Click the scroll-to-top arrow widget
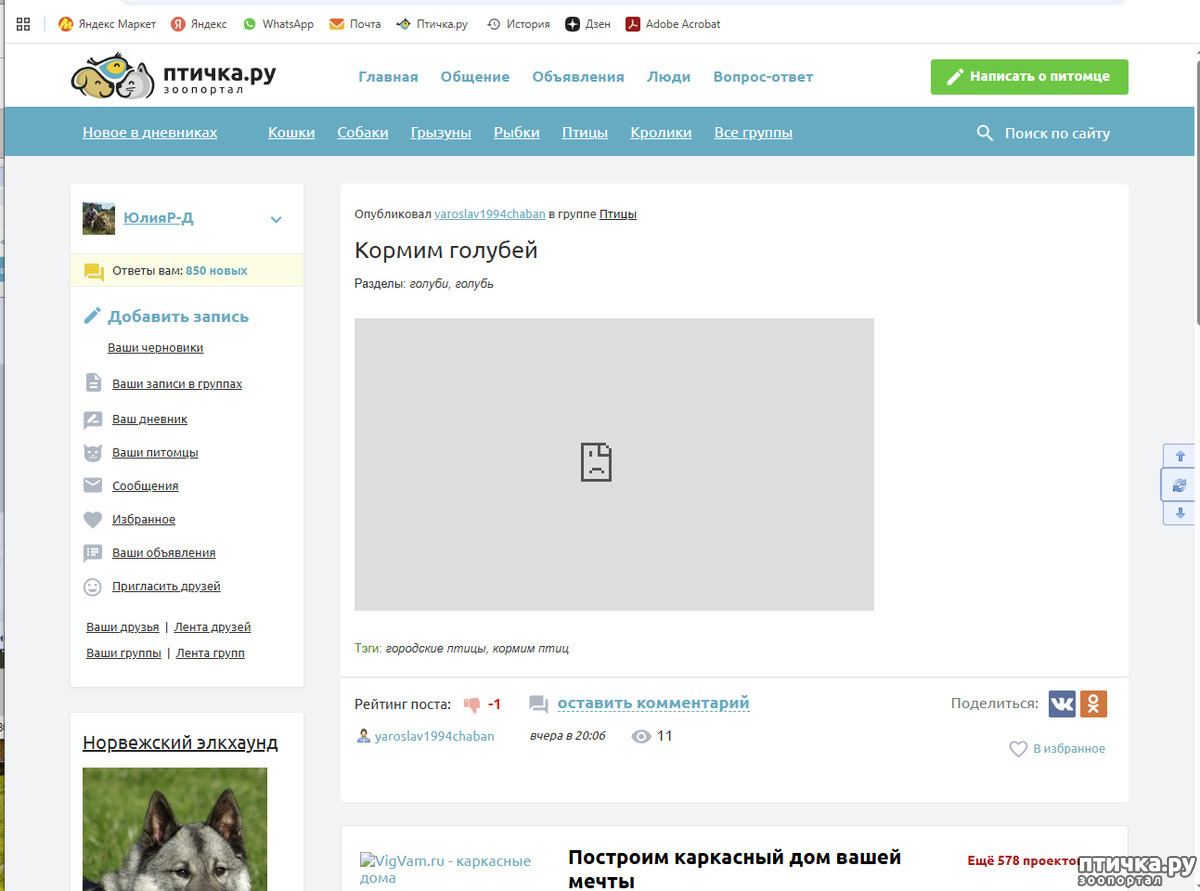Screen dimensions: 1200x891 click(1180, 456)
